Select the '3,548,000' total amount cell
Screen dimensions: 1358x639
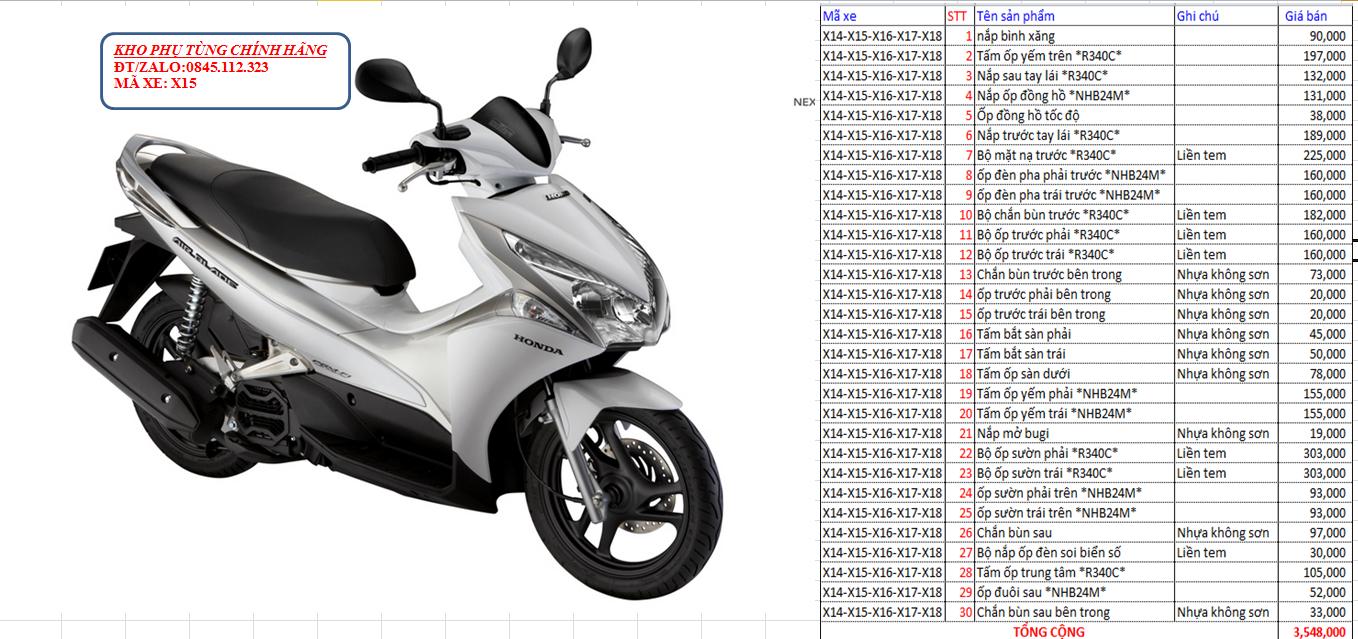1313,631
